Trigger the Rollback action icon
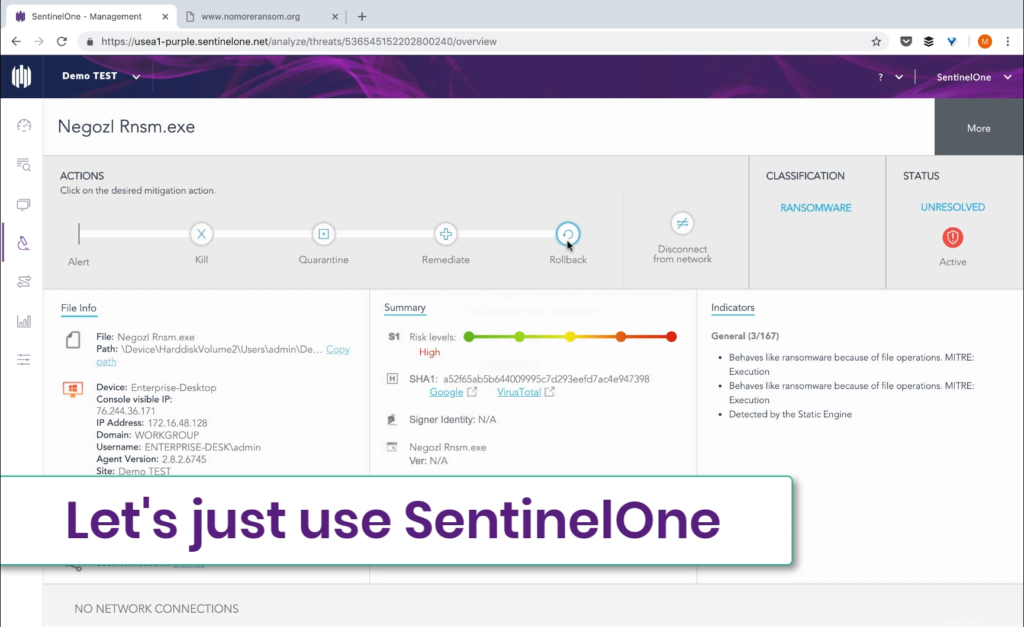1024x627 pixels. click(x=568, y=234)
